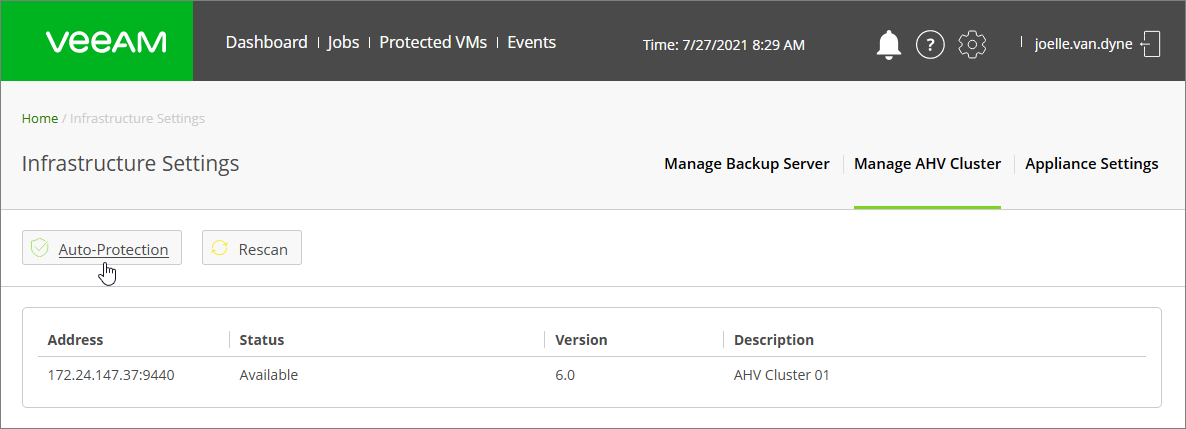The width and height of the screenshot is (1186, 429).
Task: Click the Veeam logo
Action: coord(106,42)
